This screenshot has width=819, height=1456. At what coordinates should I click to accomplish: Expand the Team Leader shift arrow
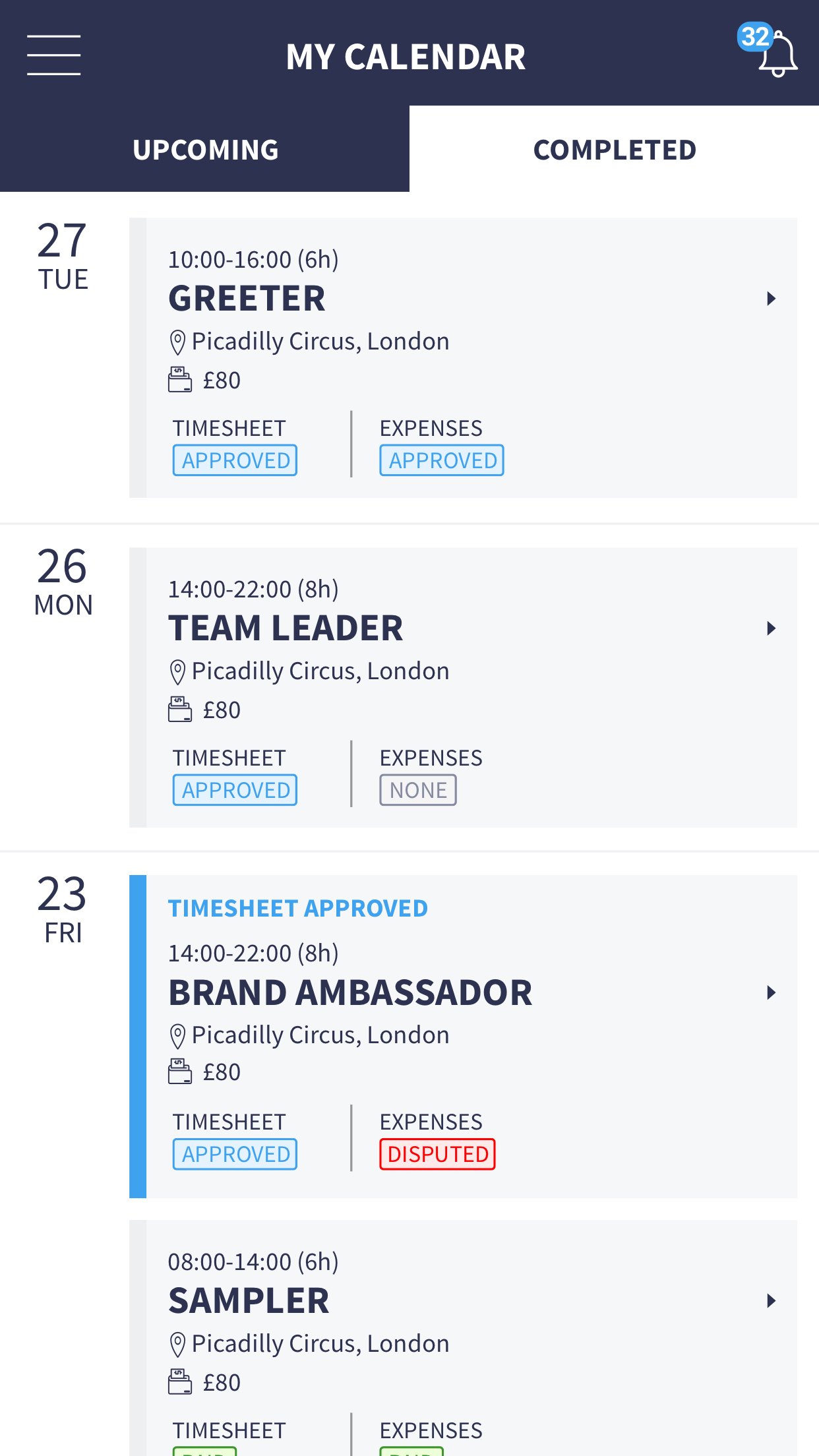click(x=771, y=628)
